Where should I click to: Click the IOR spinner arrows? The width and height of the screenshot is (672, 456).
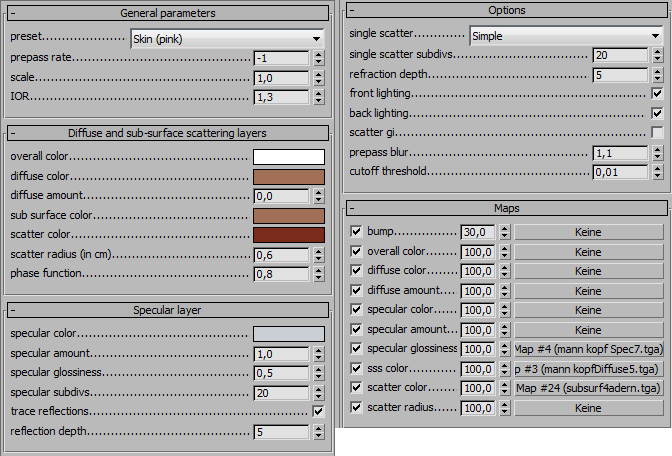(318, 97)
